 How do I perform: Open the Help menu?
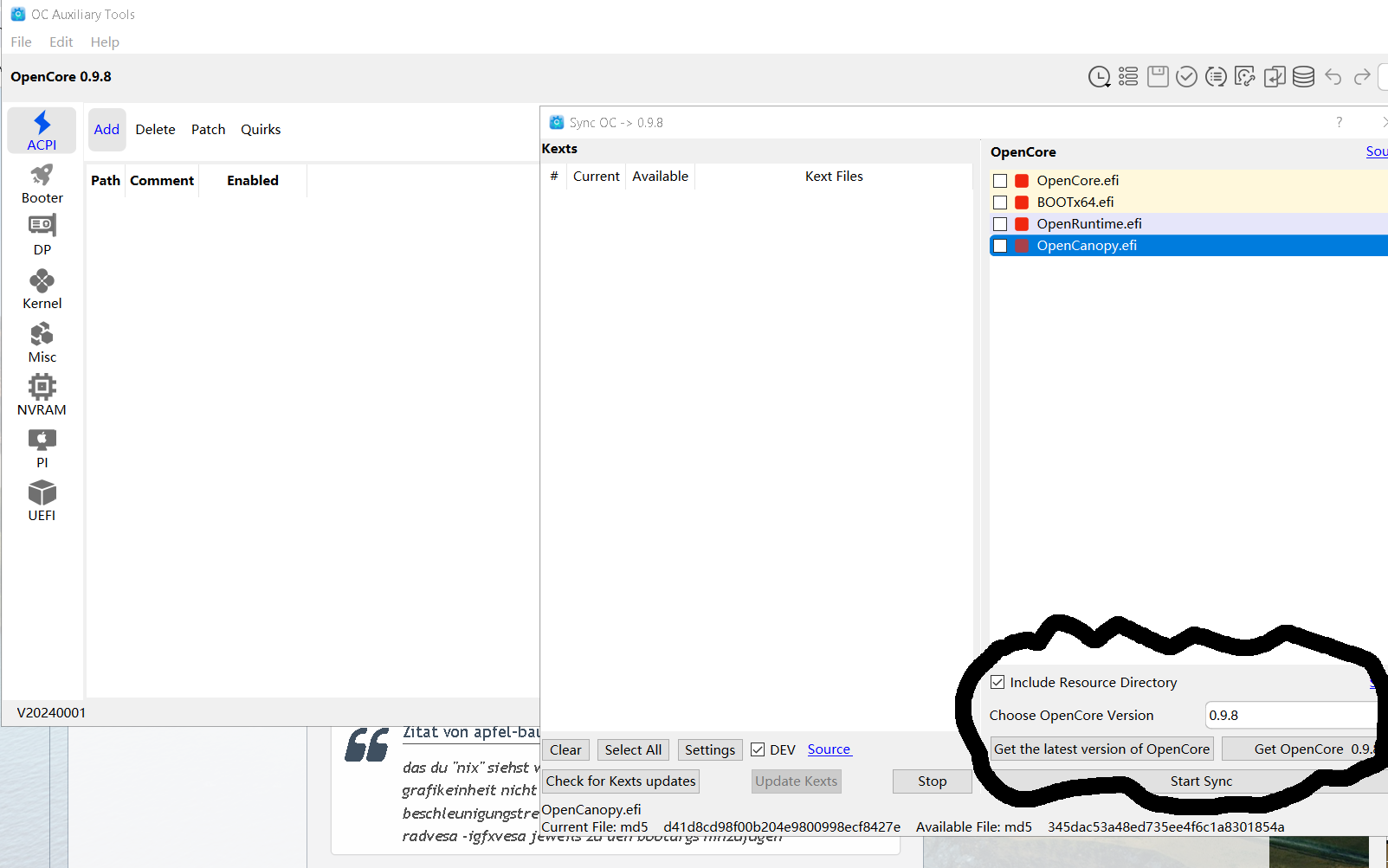click(105, 42)
